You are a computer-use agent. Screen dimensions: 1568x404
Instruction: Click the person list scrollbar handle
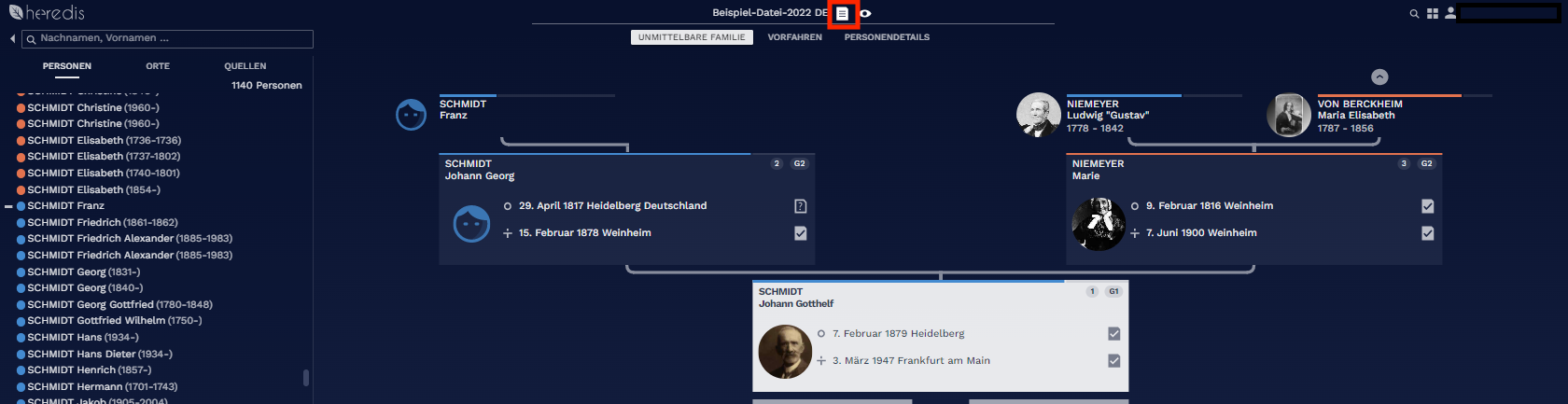pyautogui.click(x=306, y=377)
